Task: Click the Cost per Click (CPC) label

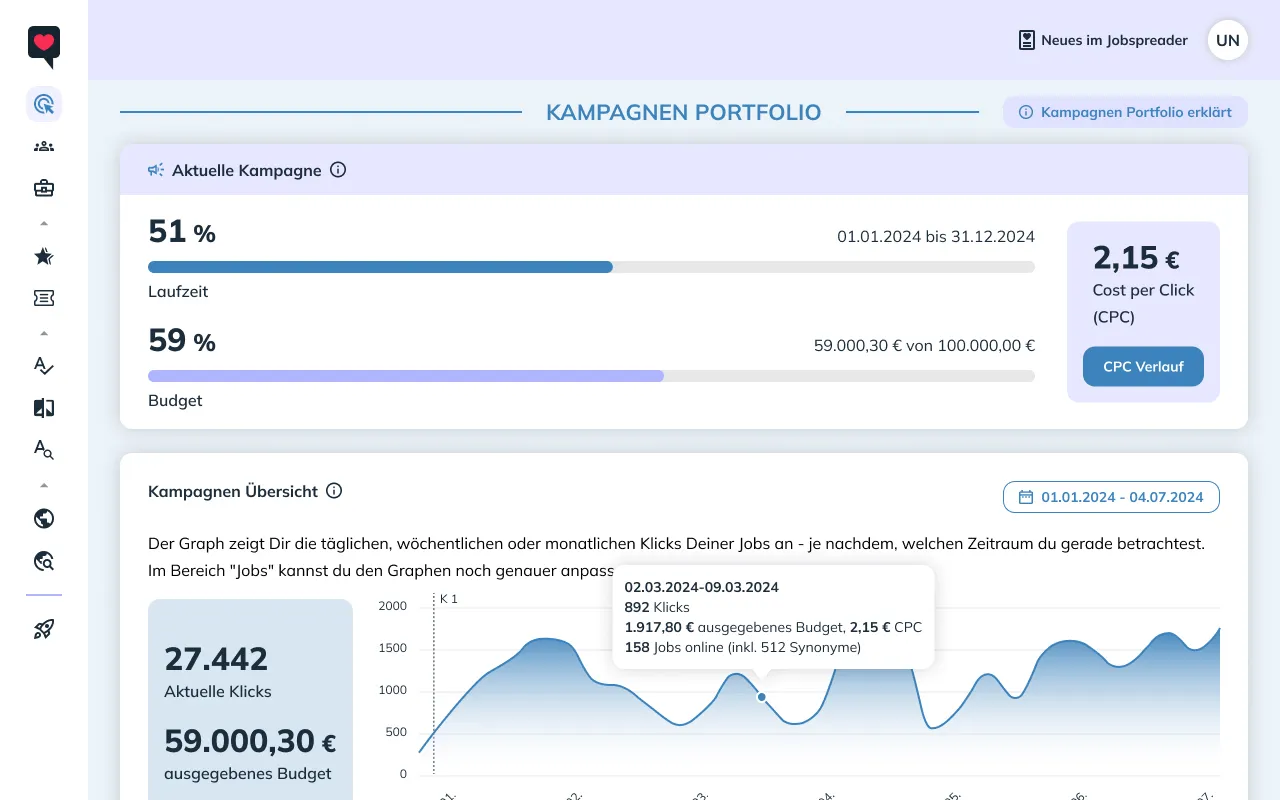Action: click(1143, 303)
